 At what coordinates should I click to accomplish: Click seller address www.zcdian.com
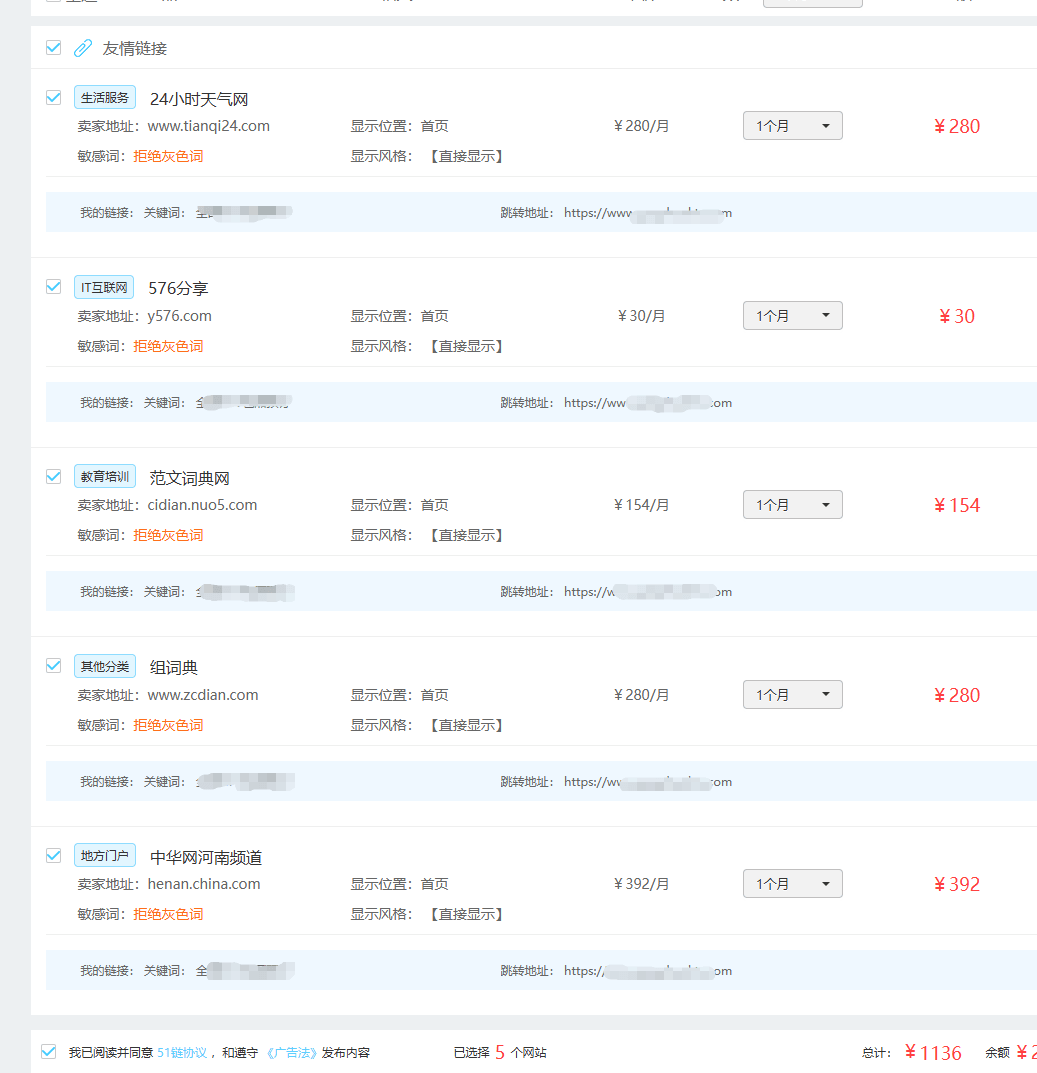(203, 695)
